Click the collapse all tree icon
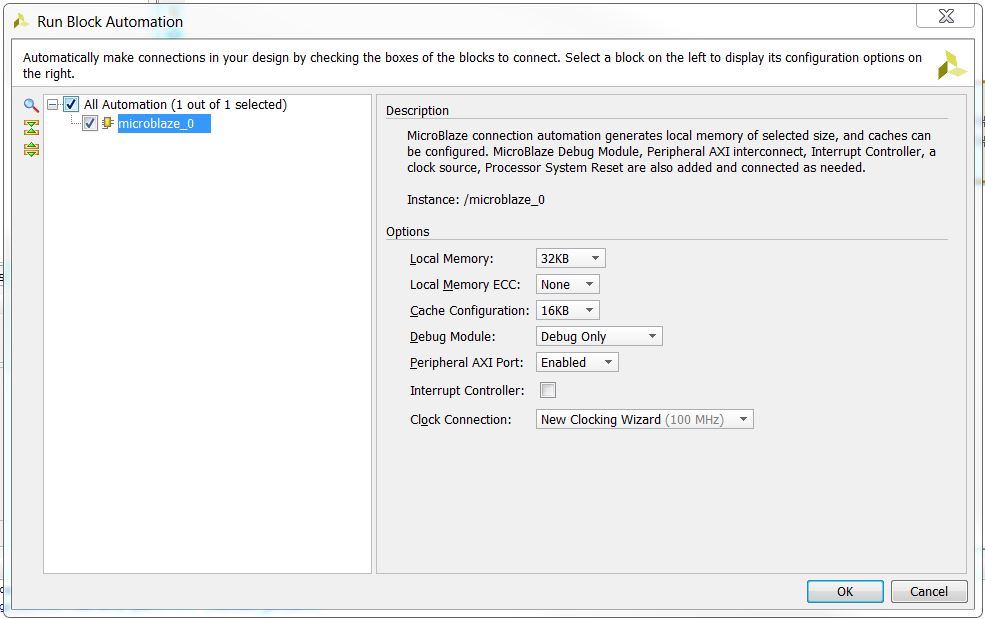 tap(31, 128)
